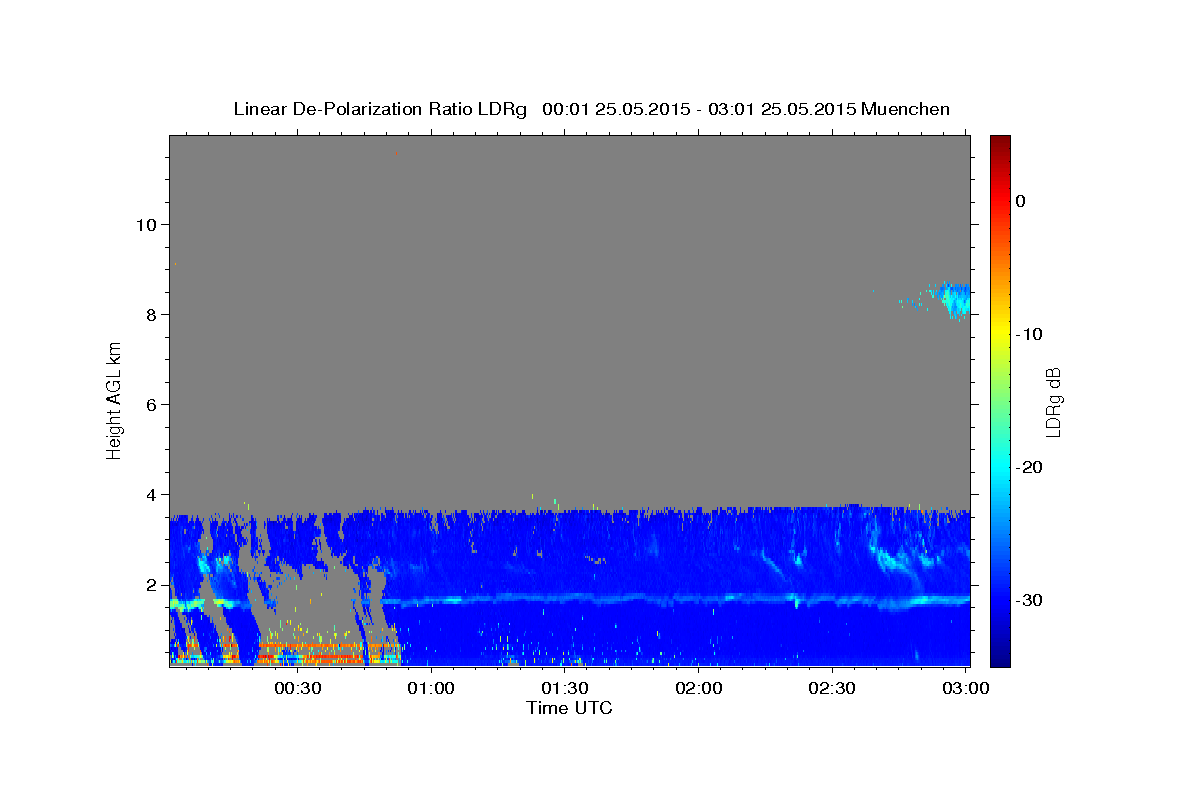Image resolution: width=1200 pixels, height=800 pixels.
Task: Click the dark blue bottom of colorbar
Action: tap(1000, 655)
